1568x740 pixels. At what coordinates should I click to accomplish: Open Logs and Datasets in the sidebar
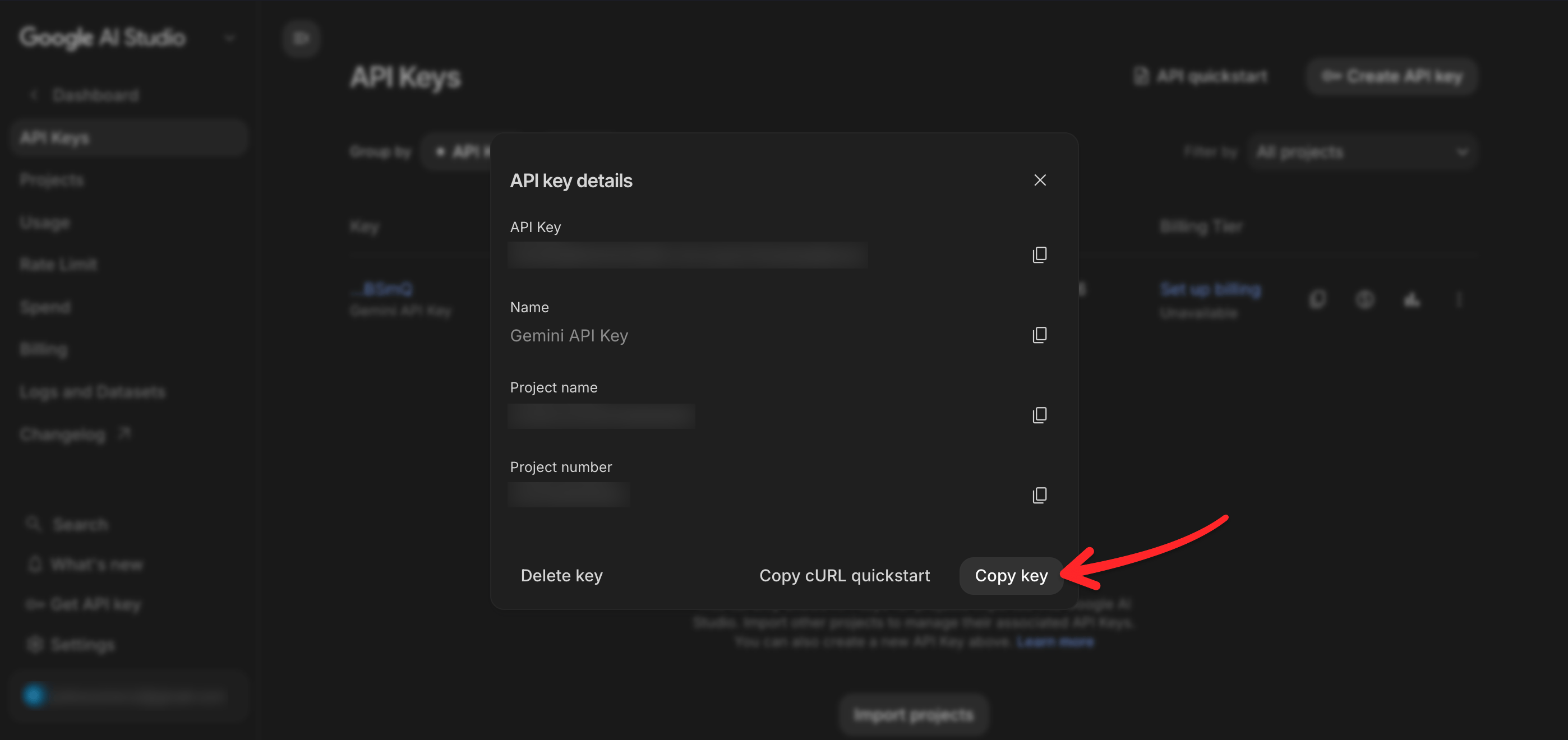click(x=92, y=392)
